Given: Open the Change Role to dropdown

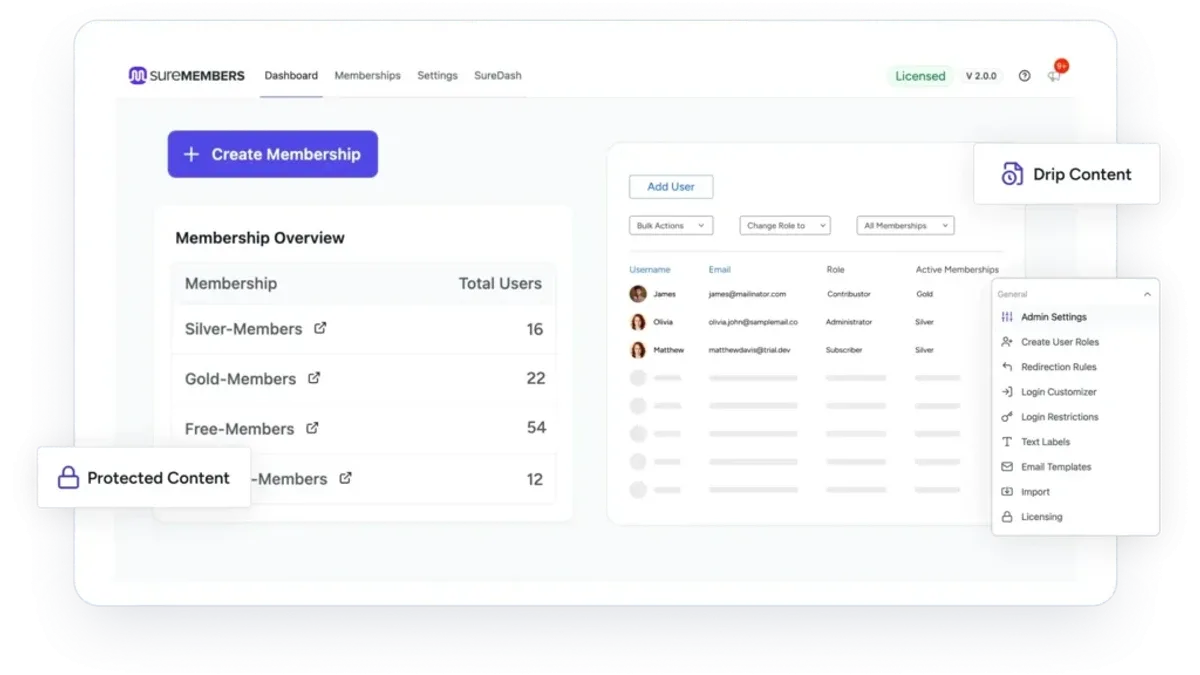Looking at the screenshot, I should tap(785, 226).
